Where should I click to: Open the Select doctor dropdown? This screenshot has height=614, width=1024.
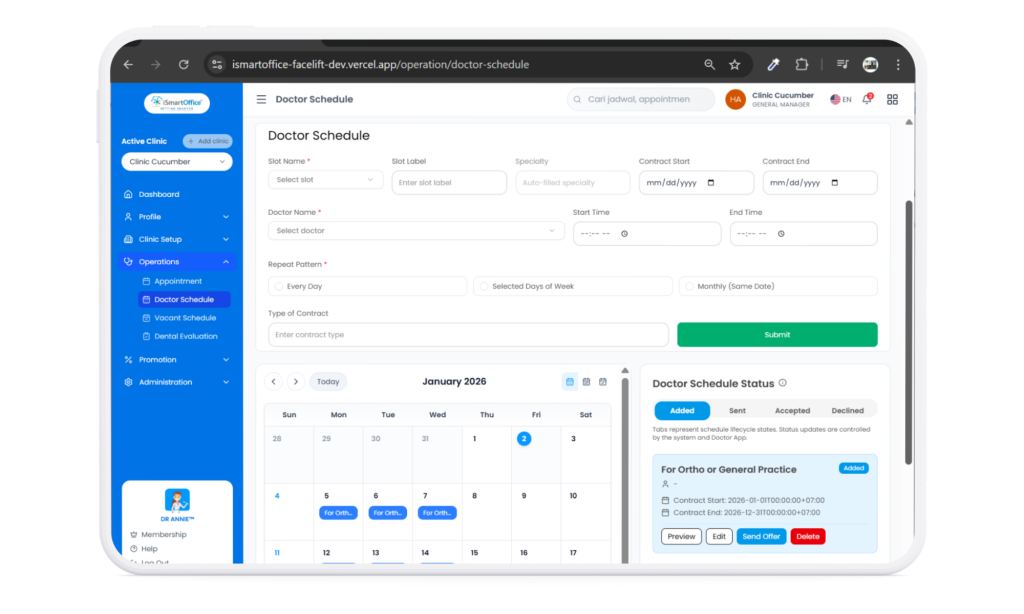pos(416,231)
